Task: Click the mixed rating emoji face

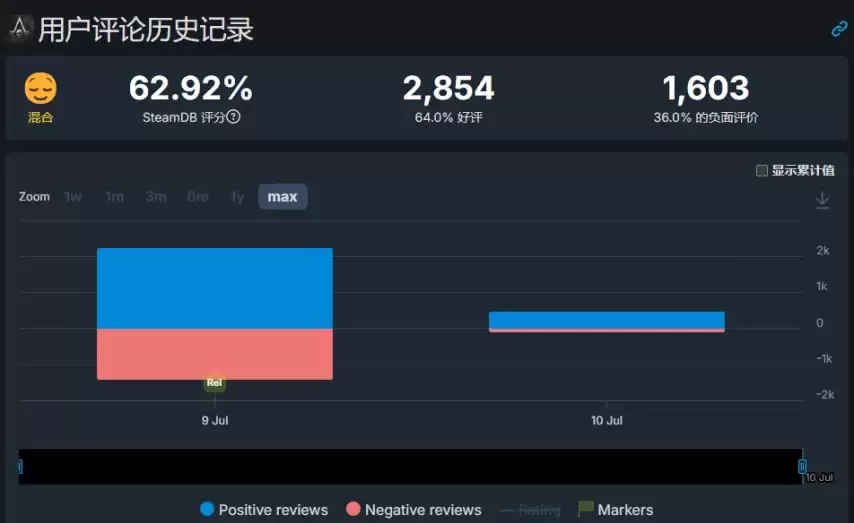Action: point(40,88)
